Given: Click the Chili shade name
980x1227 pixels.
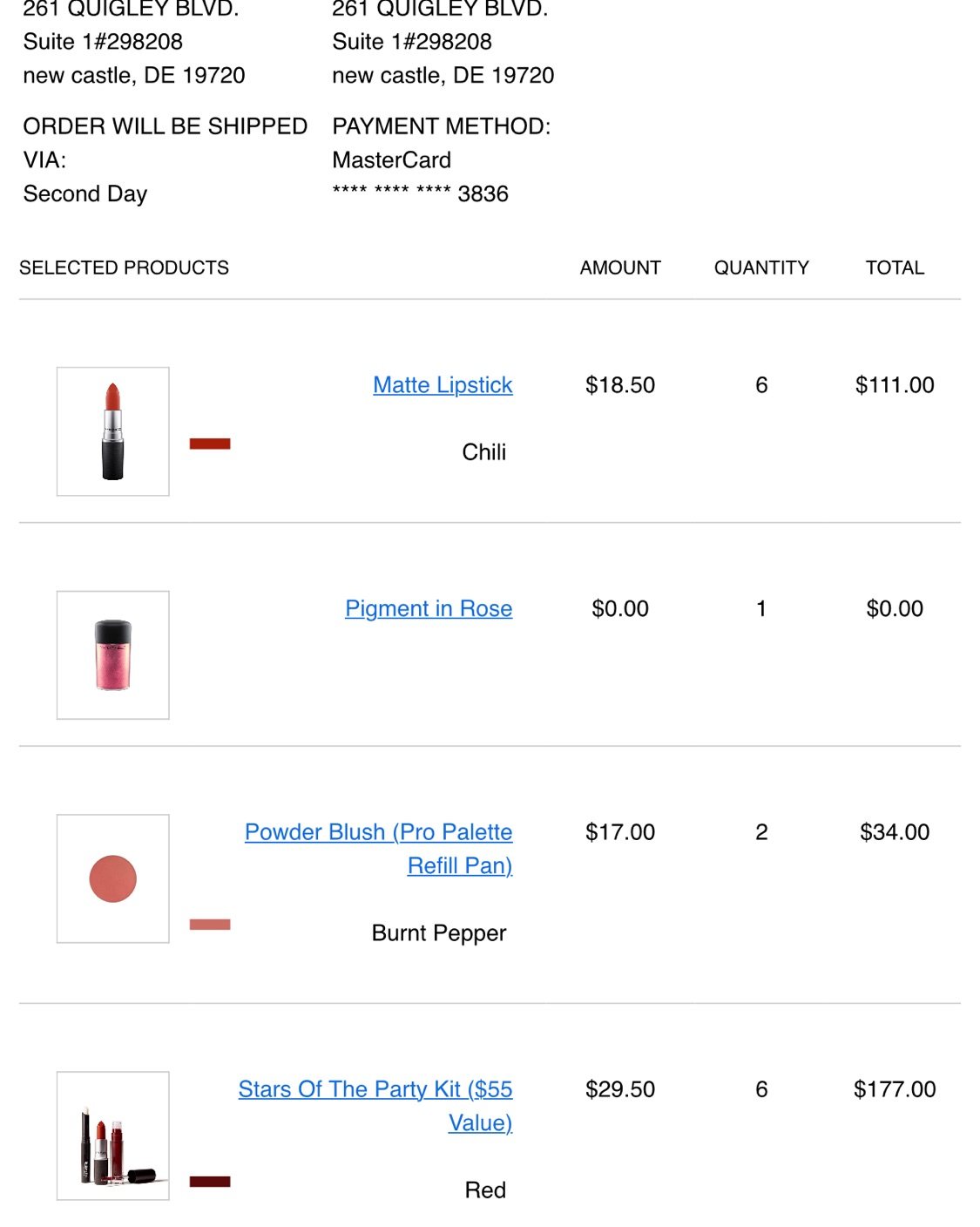Looking at the screenshot, I should [483, 452].
